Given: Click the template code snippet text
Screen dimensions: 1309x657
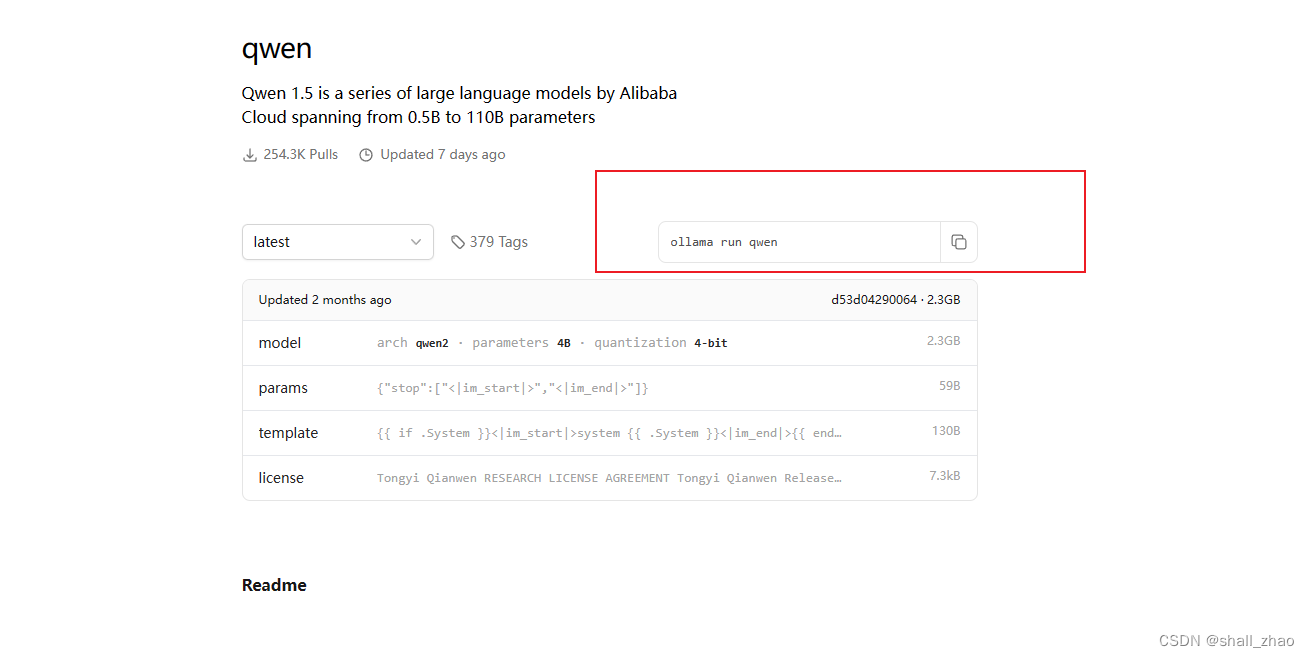Looking at the screenshot, I should click(x=609, y=433).
